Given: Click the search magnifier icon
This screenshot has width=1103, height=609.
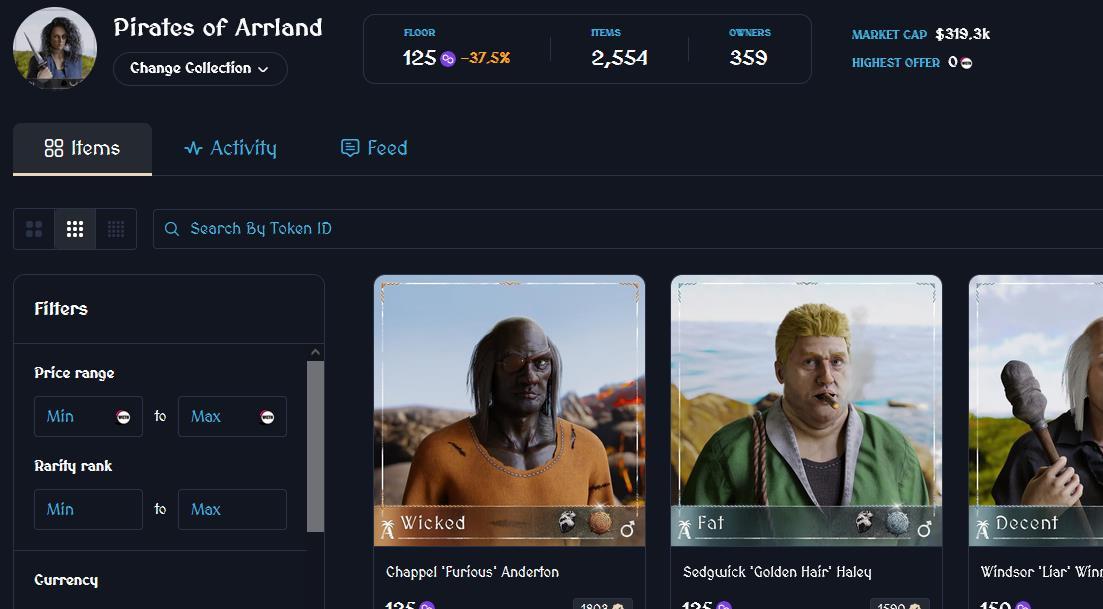Looking at the screenshot, I should click(172, 229).
